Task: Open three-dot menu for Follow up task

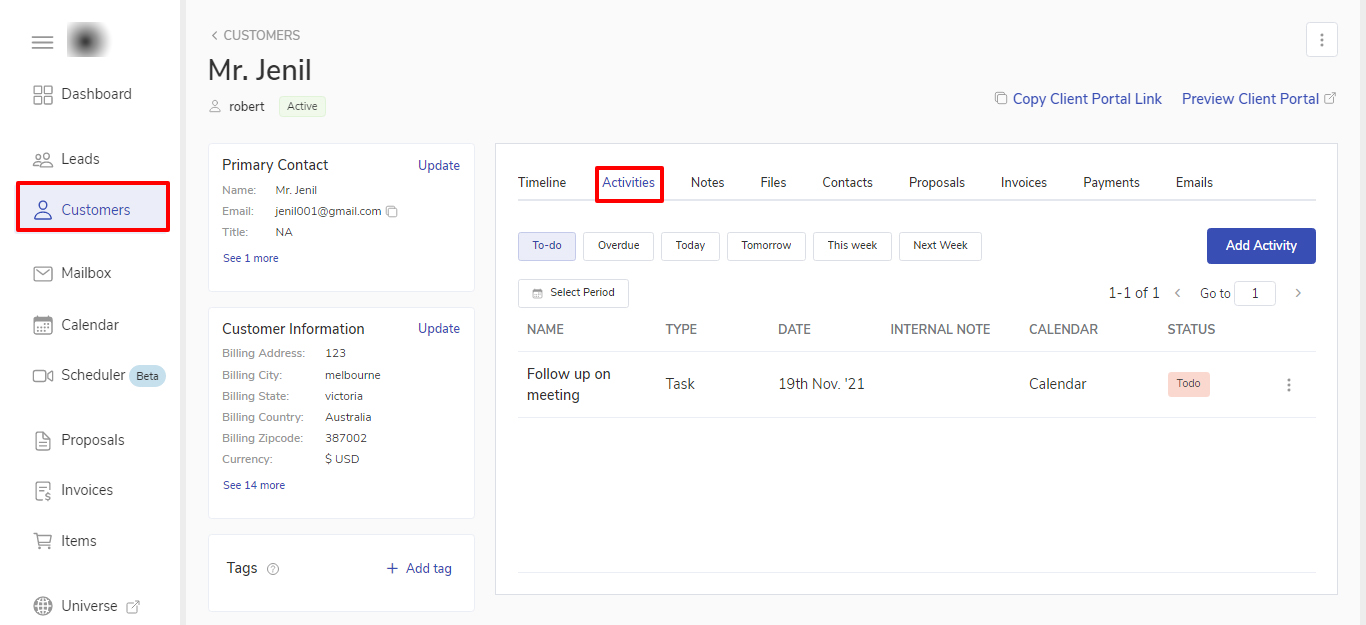Action: click(x=1288, y=385)
